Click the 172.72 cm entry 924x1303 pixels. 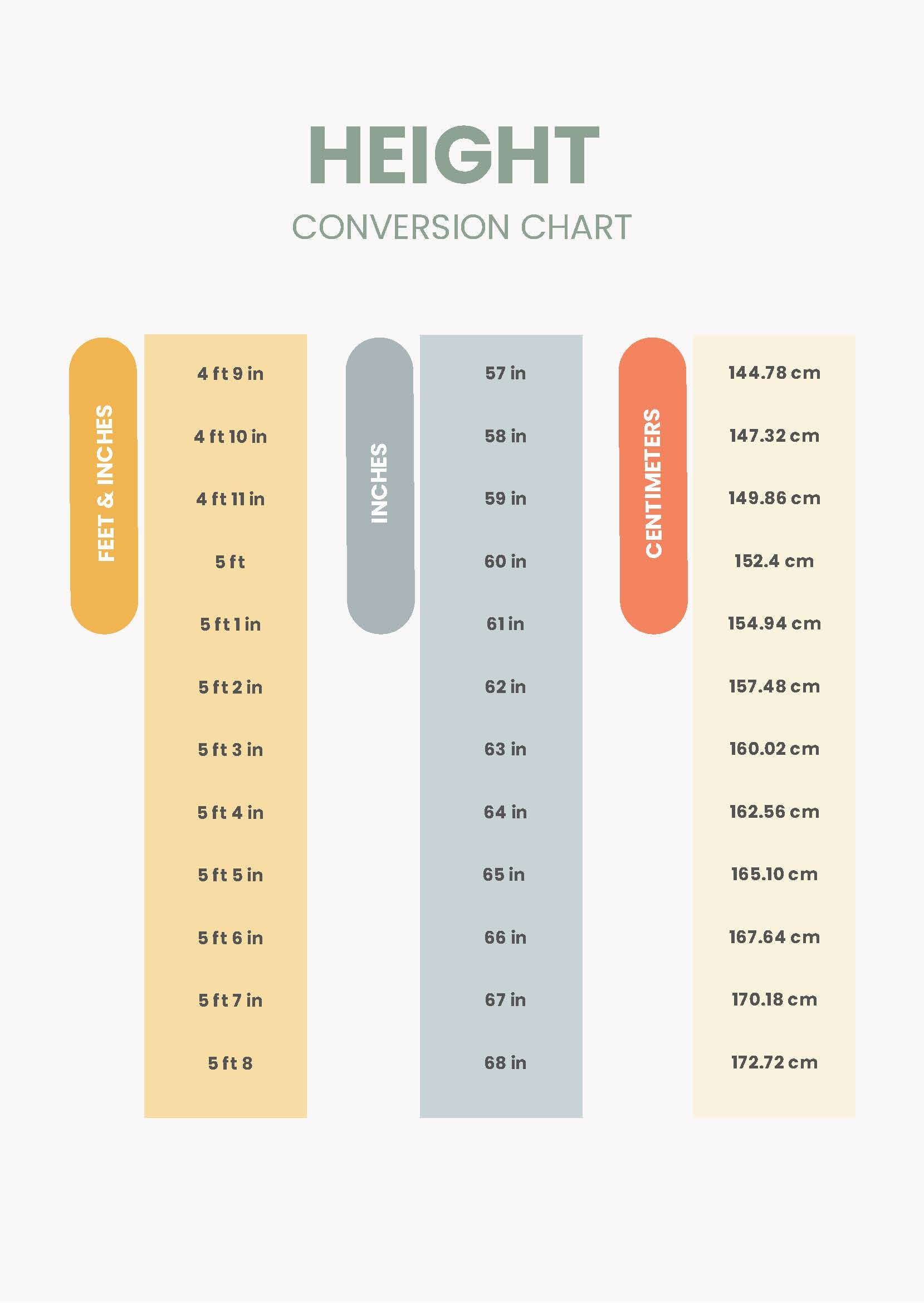[x=774, y=1062]
